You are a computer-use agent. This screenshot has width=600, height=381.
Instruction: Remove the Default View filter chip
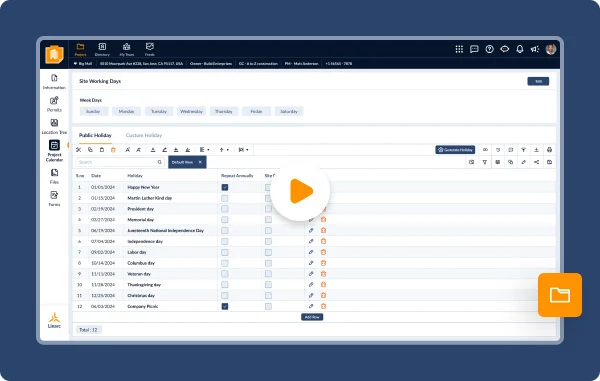pos(200,162)
